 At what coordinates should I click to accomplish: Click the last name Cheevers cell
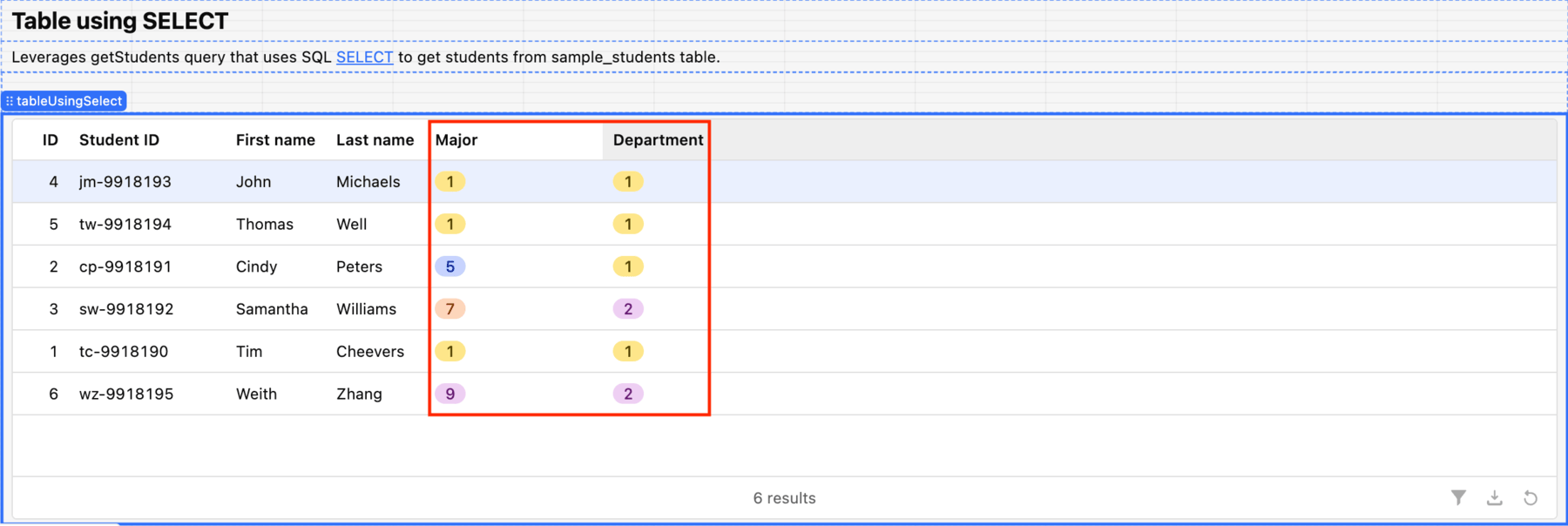point(370,352)
